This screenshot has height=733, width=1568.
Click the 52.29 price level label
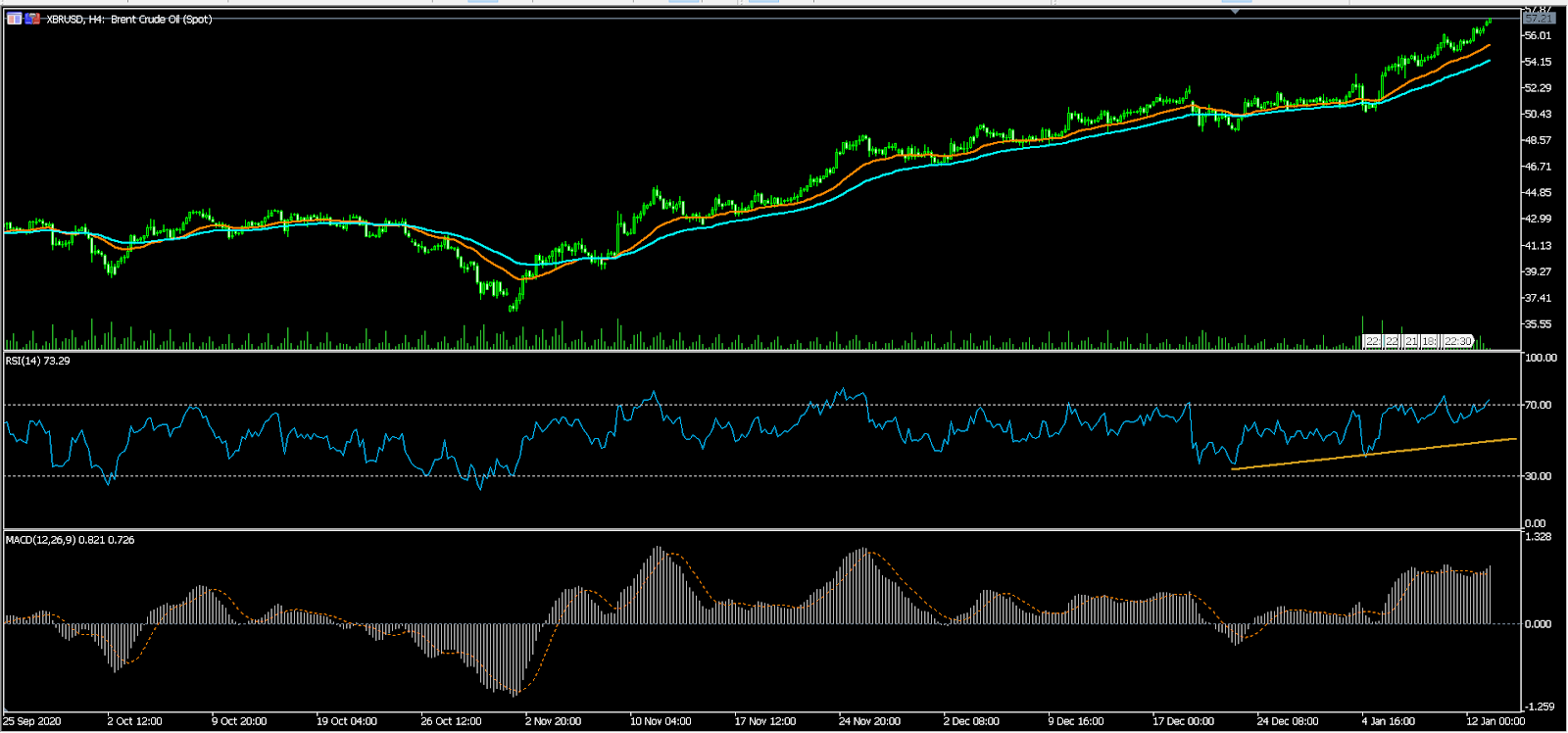point(1538,88)
